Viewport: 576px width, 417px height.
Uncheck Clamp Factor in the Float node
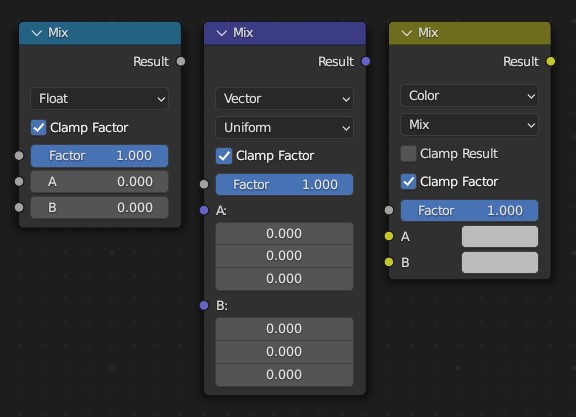tap(39, 127)
